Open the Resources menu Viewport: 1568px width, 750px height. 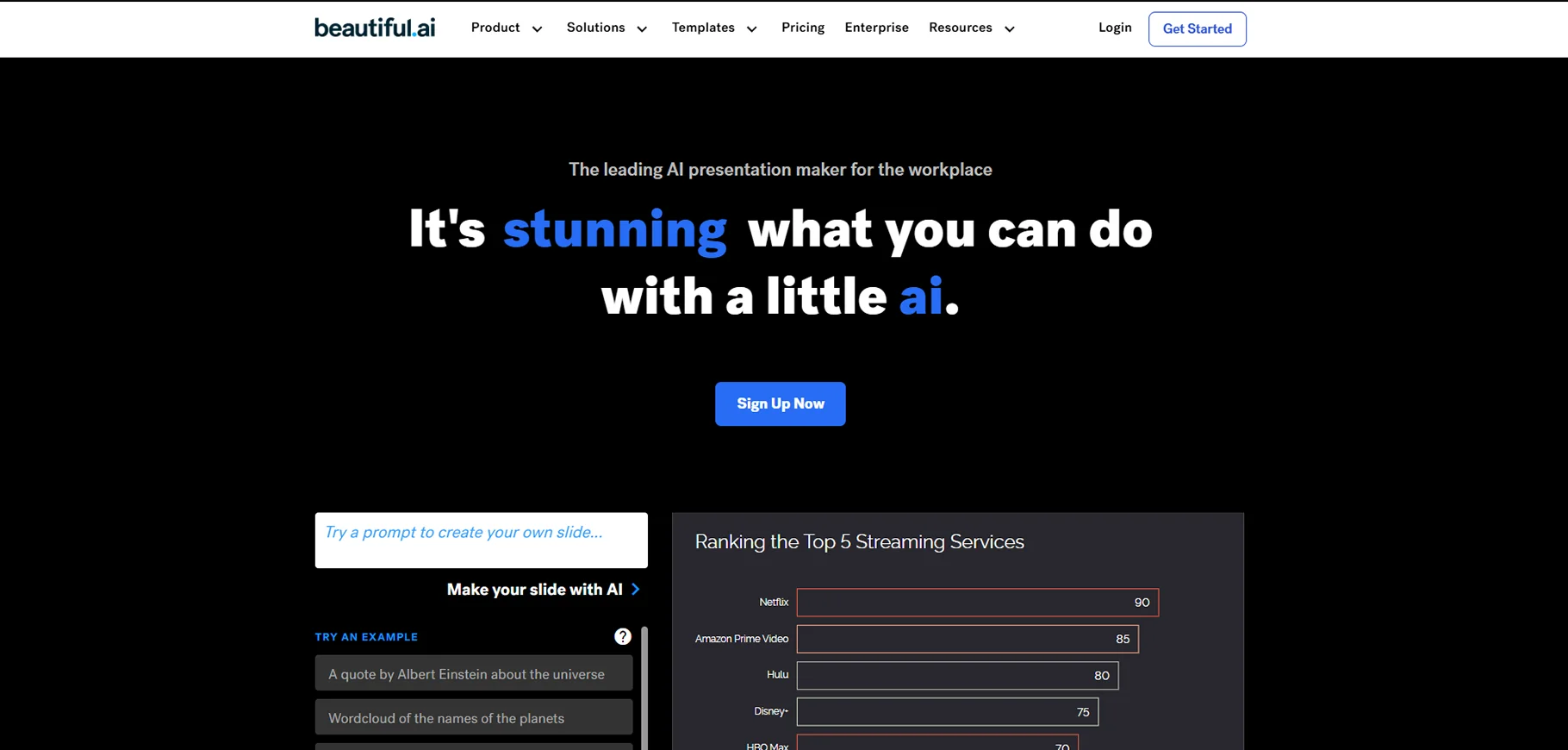coord(961,28)
